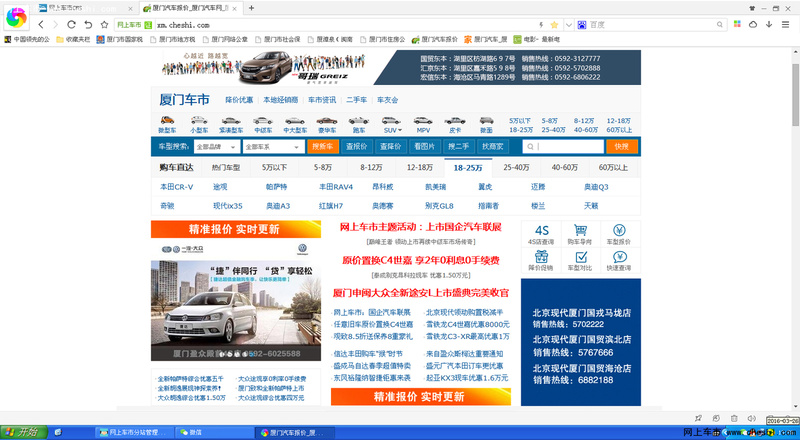Select the 微面 minivan icon
The image size is (800, 440).
tap(486, 121)
